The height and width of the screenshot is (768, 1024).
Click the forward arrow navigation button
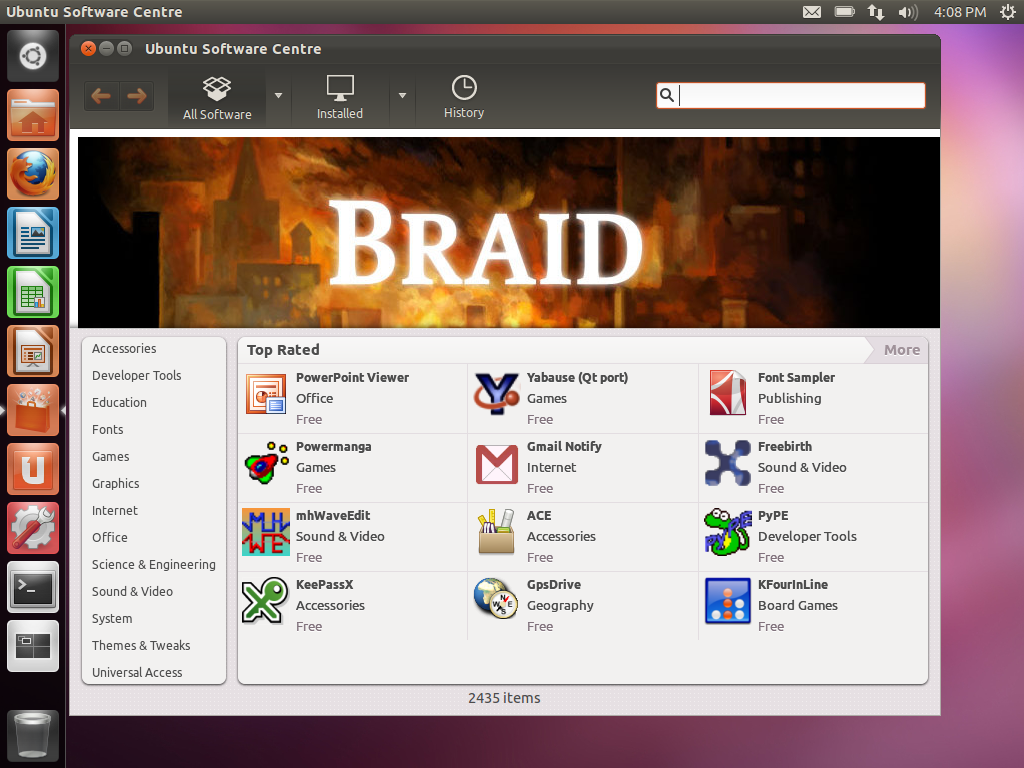click(136, 96)
